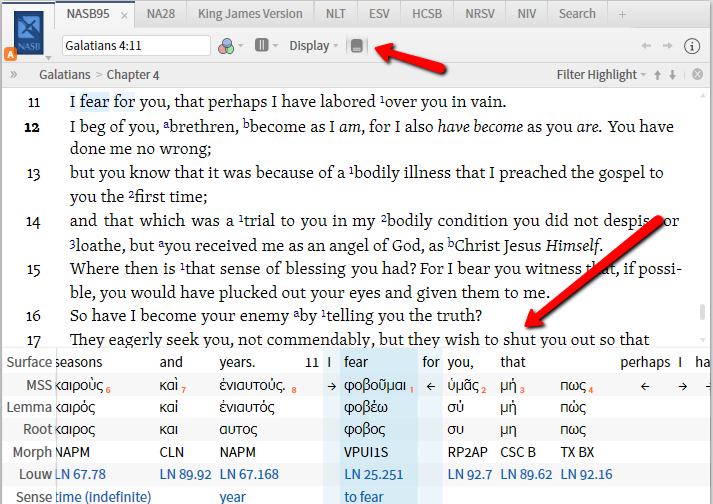Screen dimensions: 713x504
Task: Click the Greek word ἐνιαυτούς.
Action: coord(252,385)
